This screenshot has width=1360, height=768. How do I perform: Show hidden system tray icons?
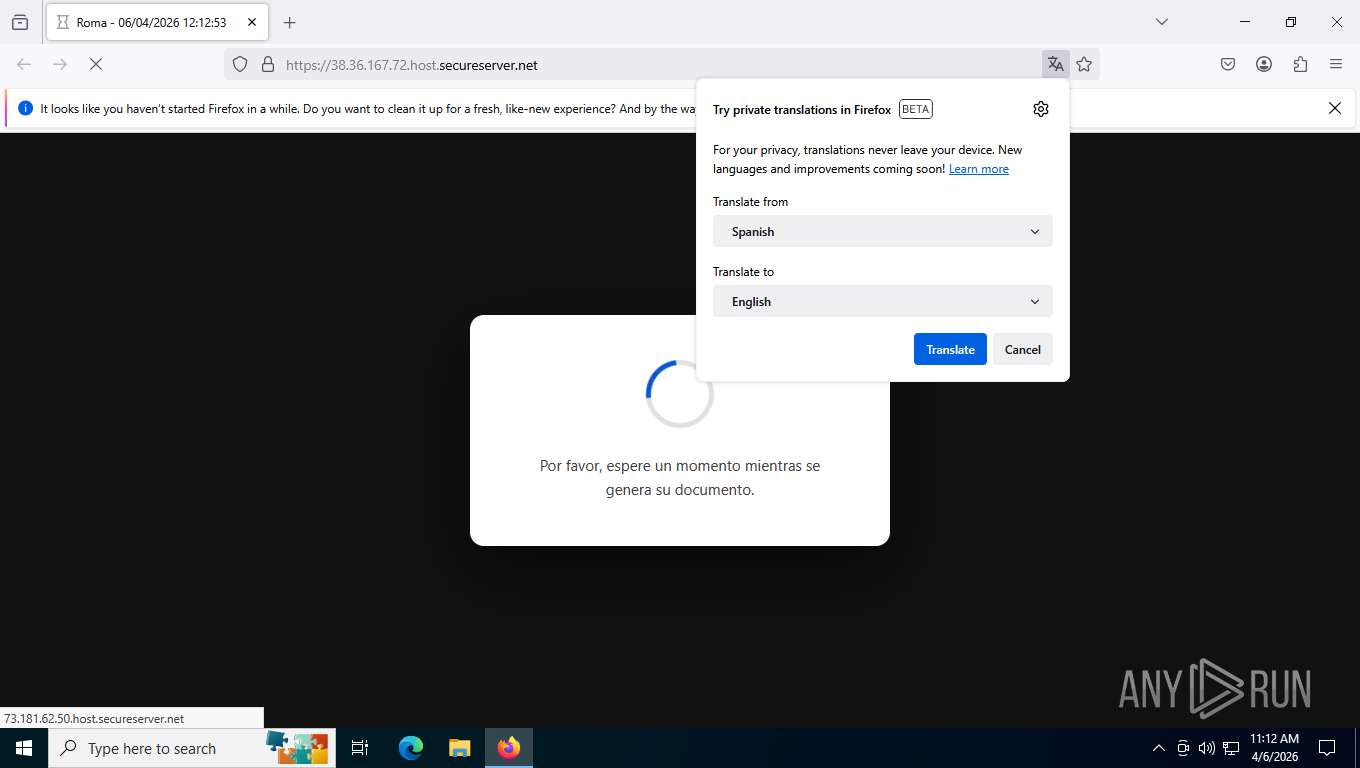pos(1159,748)
